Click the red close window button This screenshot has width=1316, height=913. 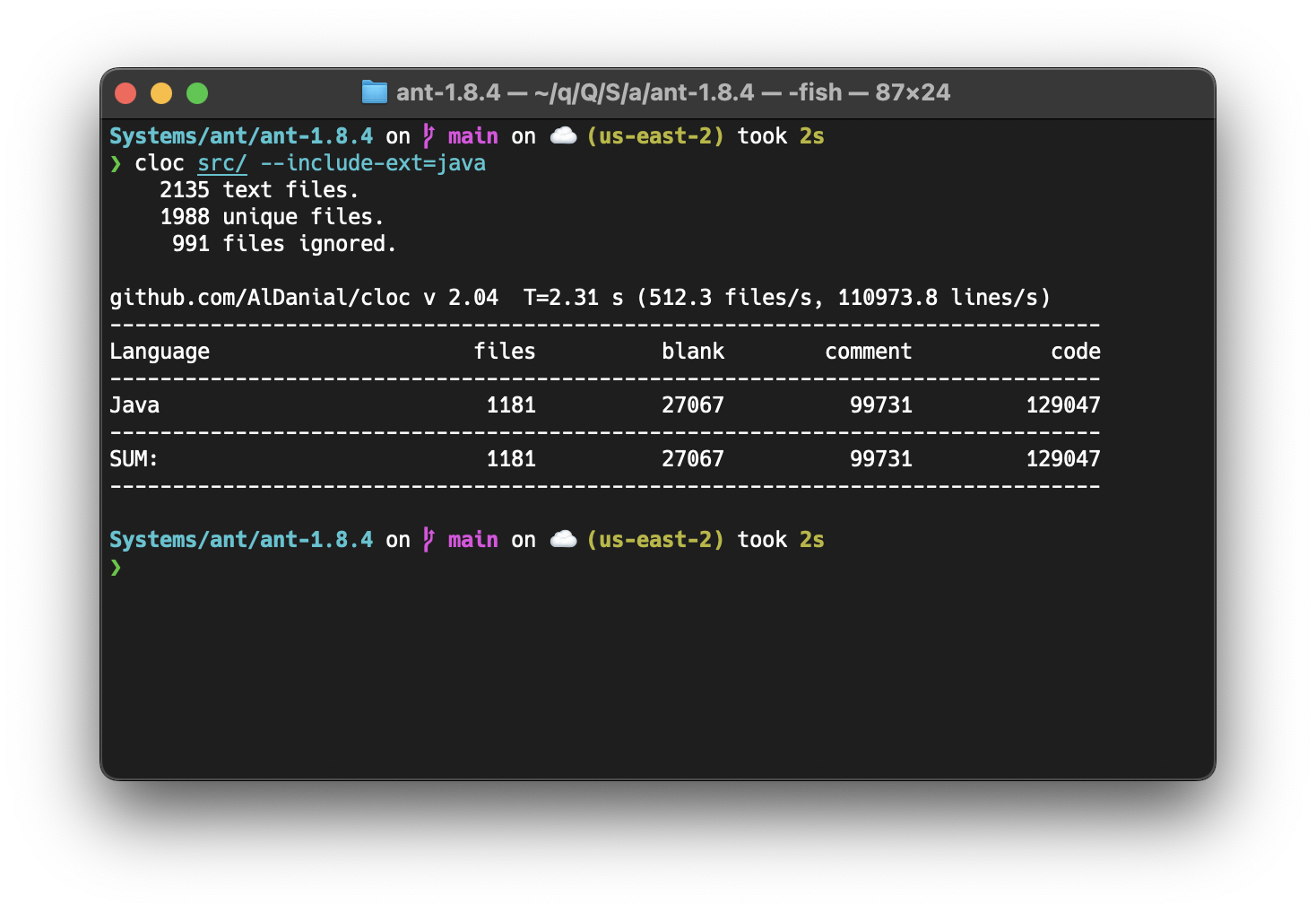[126, 93]
